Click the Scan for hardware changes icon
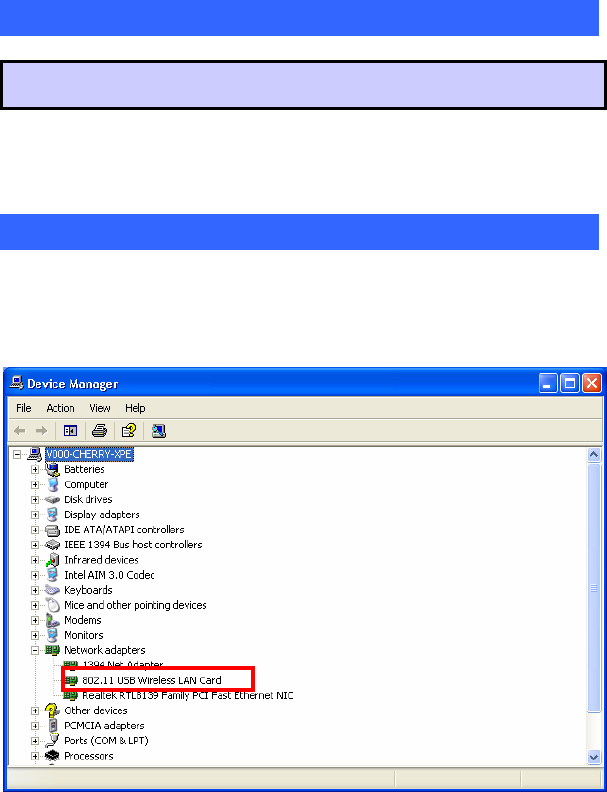Screen dimensions: 607x792 (x=159, y=430)
